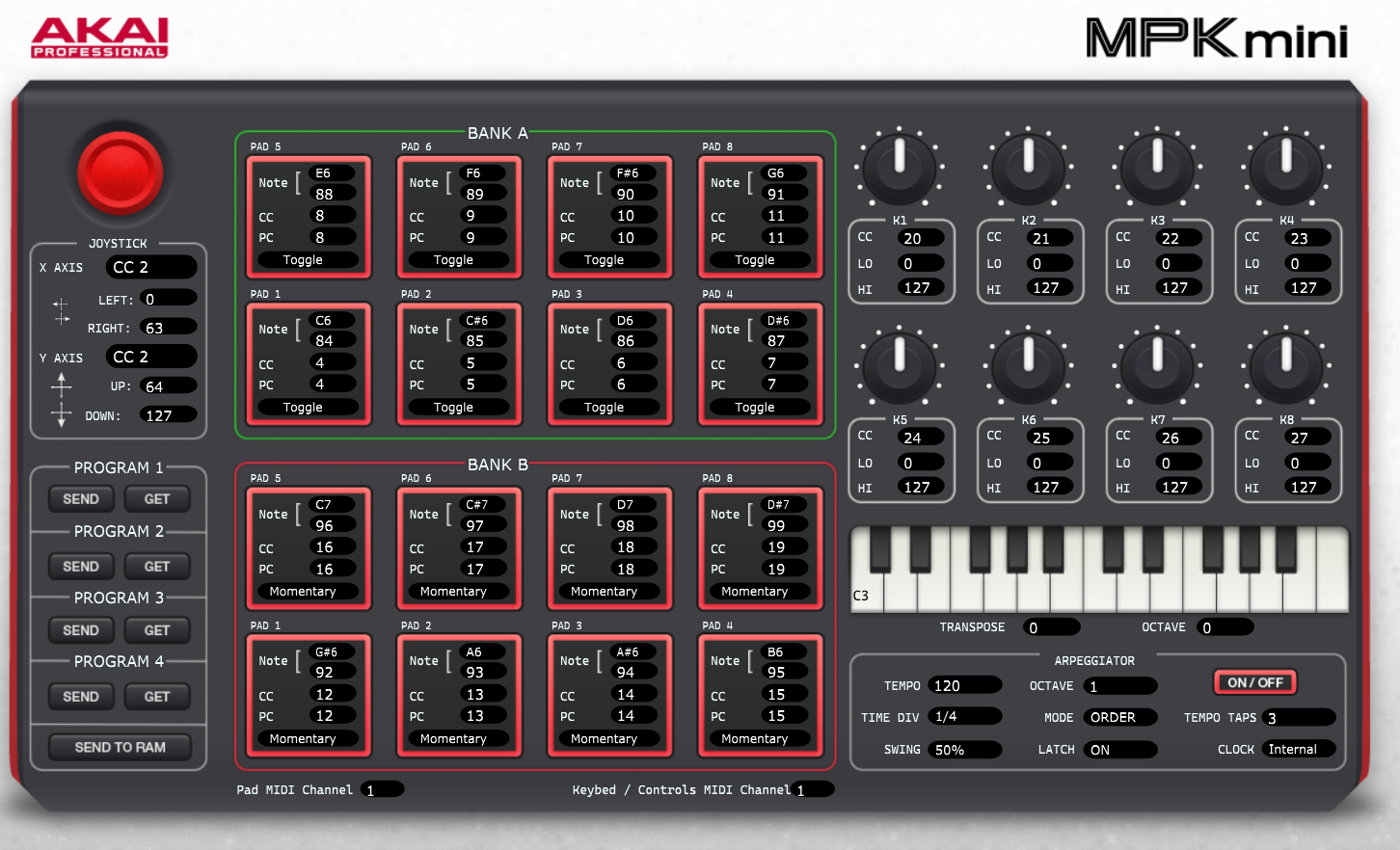Open Bank A Pad 5 Toggle mode dropdown
This screenshot has height=850, width=1400.
click(x=308, y=260)
